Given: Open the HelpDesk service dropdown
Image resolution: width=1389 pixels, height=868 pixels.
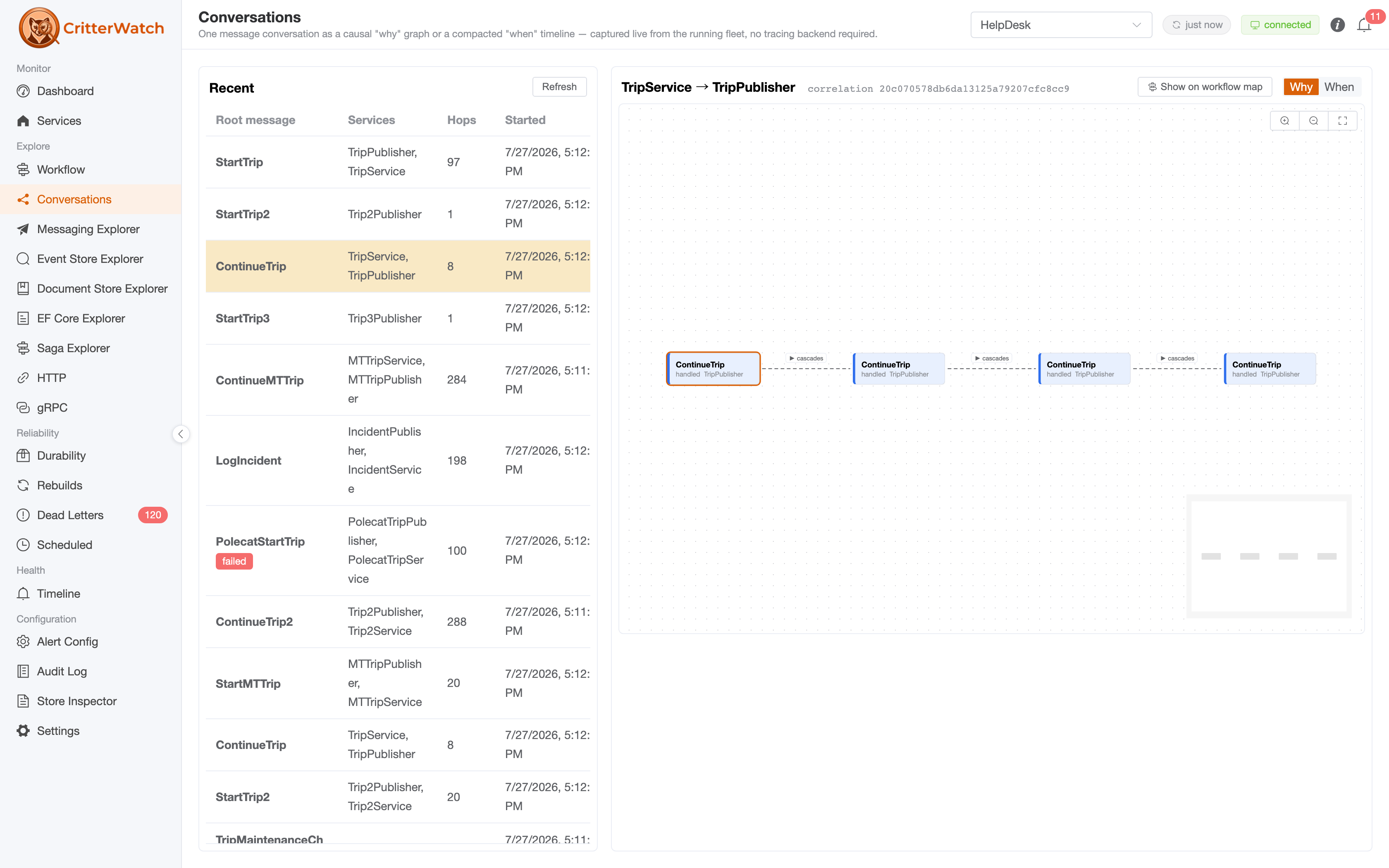Looking at the screenshot, I should 1061,25.
